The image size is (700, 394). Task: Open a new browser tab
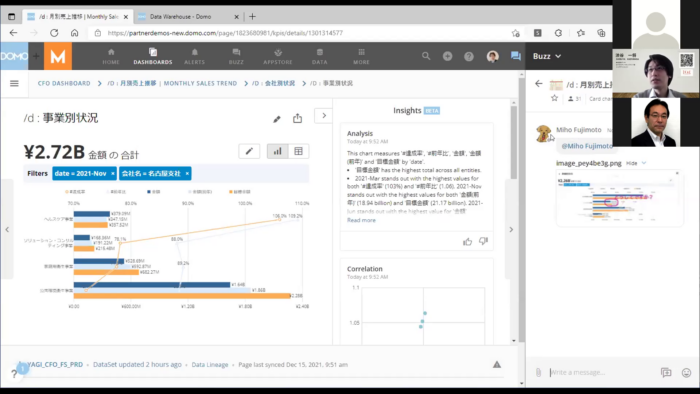coord(252,17)
